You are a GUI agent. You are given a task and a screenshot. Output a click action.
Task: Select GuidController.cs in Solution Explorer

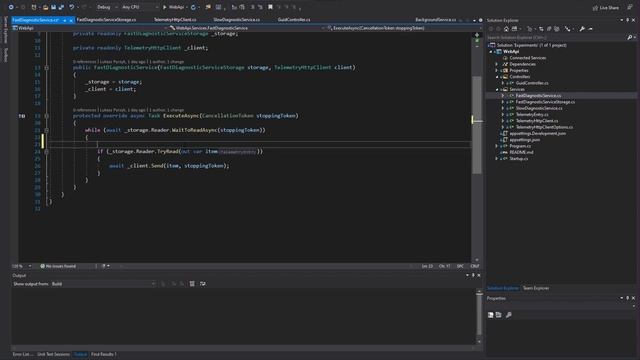coord(532,83)
